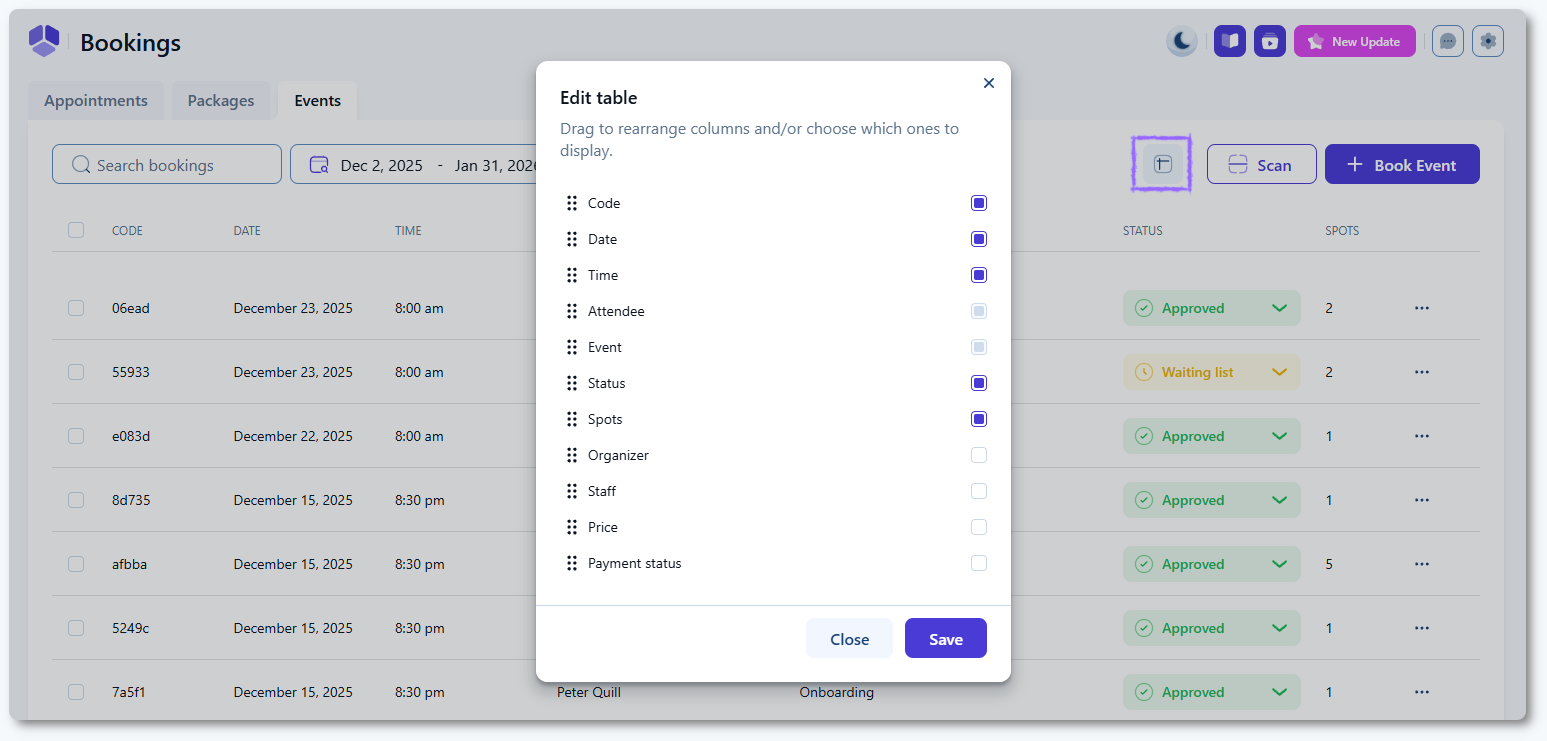Click the edit table columns icon
Viewport: 1547px width, 741px height.
pyautogui.click(x=1162, y=164)
